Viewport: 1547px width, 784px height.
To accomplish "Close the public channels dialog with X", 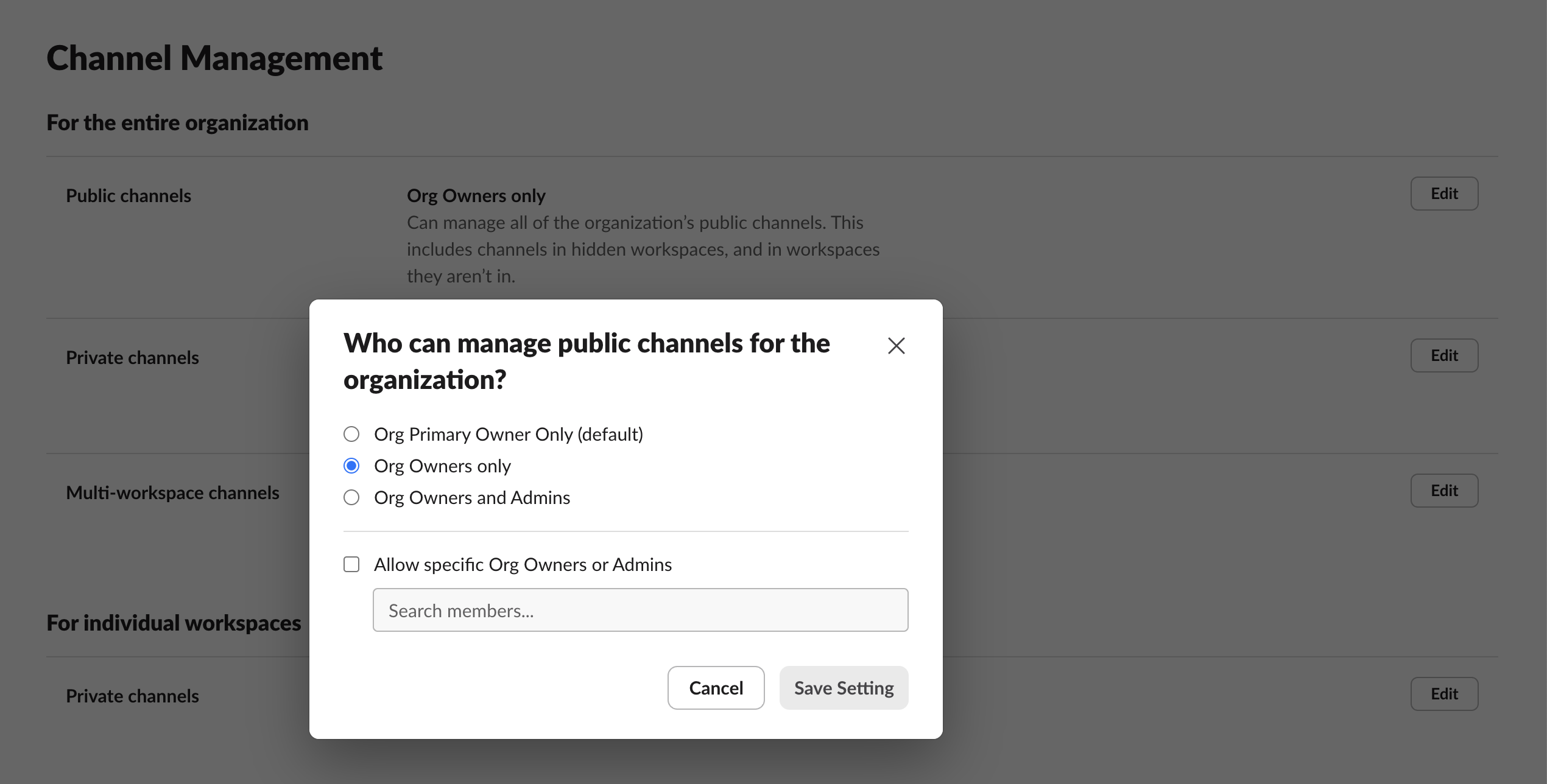I will (896, 346).
